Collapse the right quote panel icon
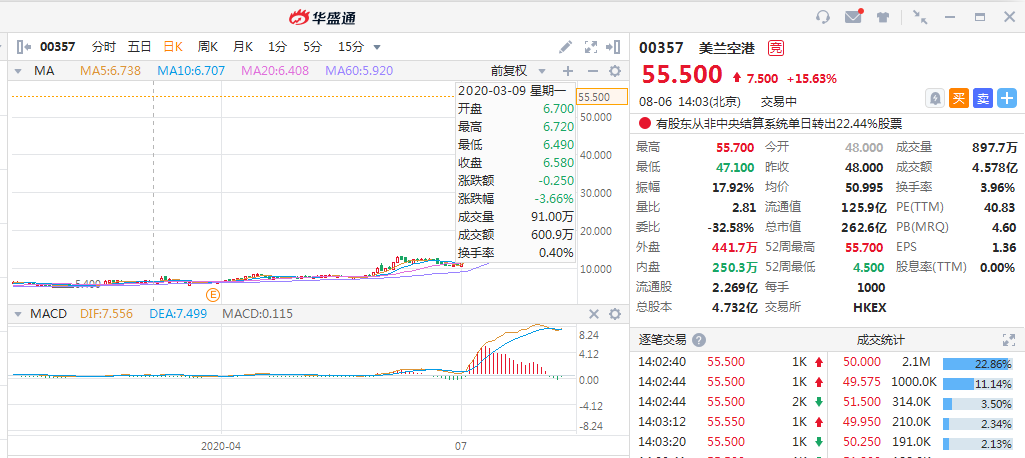The height and width of the screenshot is (458, 1025). (613, 46)
